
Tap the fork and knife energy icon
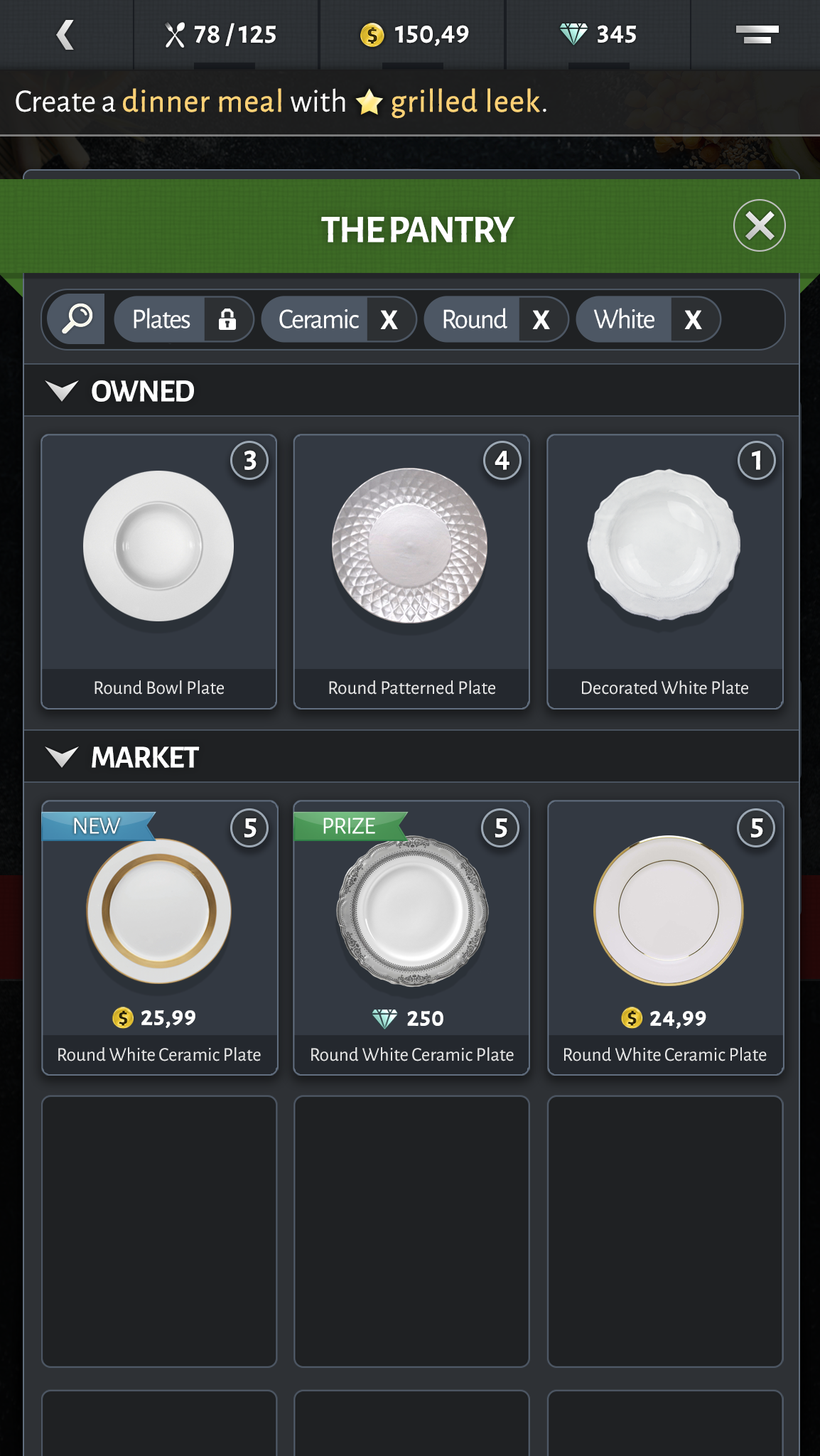175,35
